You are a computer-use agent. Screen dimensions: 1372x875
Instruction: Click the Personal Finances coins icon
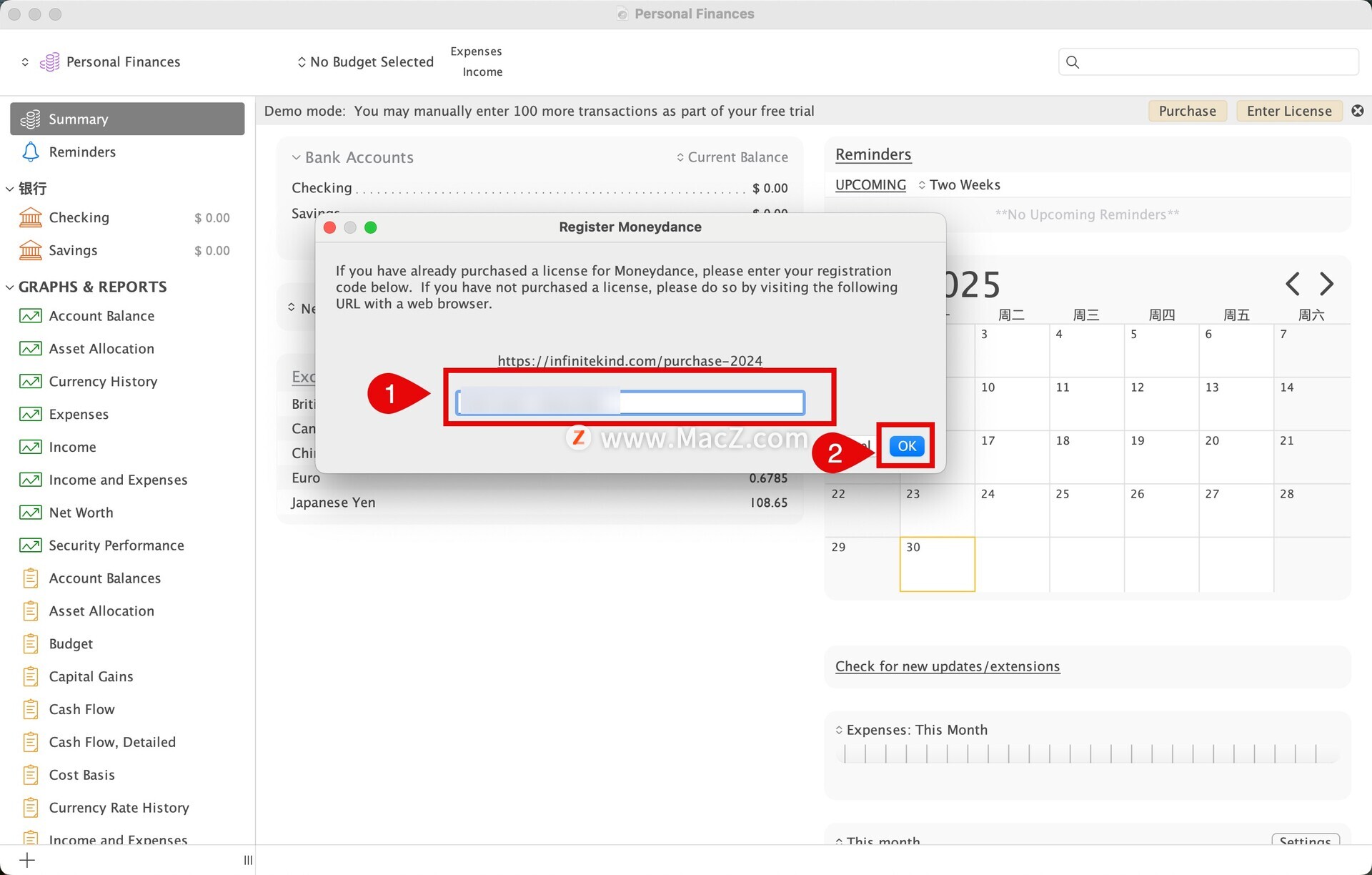click(x=49, y=62)
